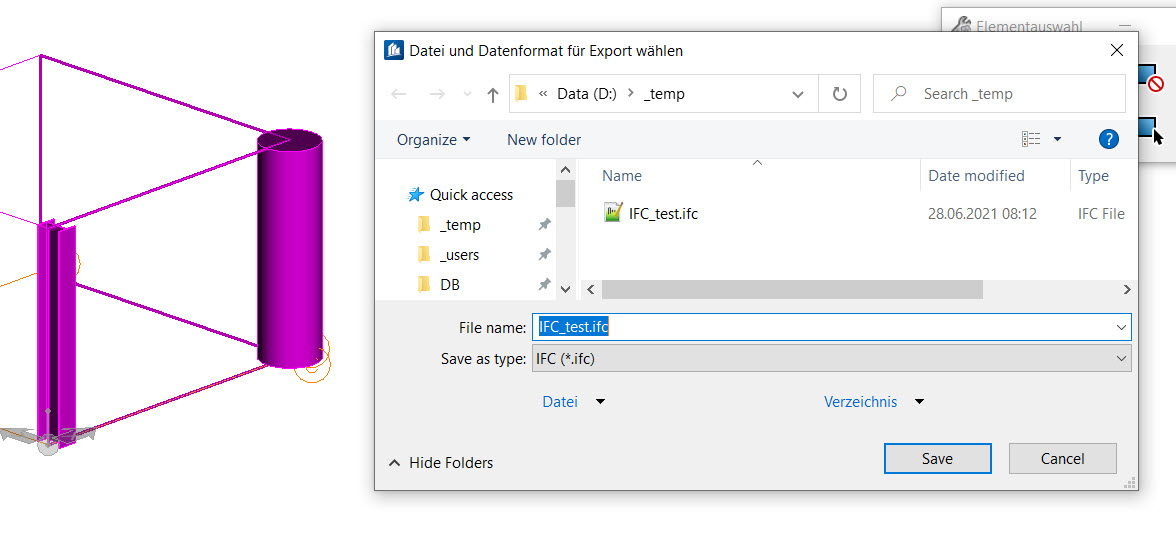Refresh the _temp folder listing
Image resolution: width=1176 pixels, height=539 pixels.
coord(840,94)
